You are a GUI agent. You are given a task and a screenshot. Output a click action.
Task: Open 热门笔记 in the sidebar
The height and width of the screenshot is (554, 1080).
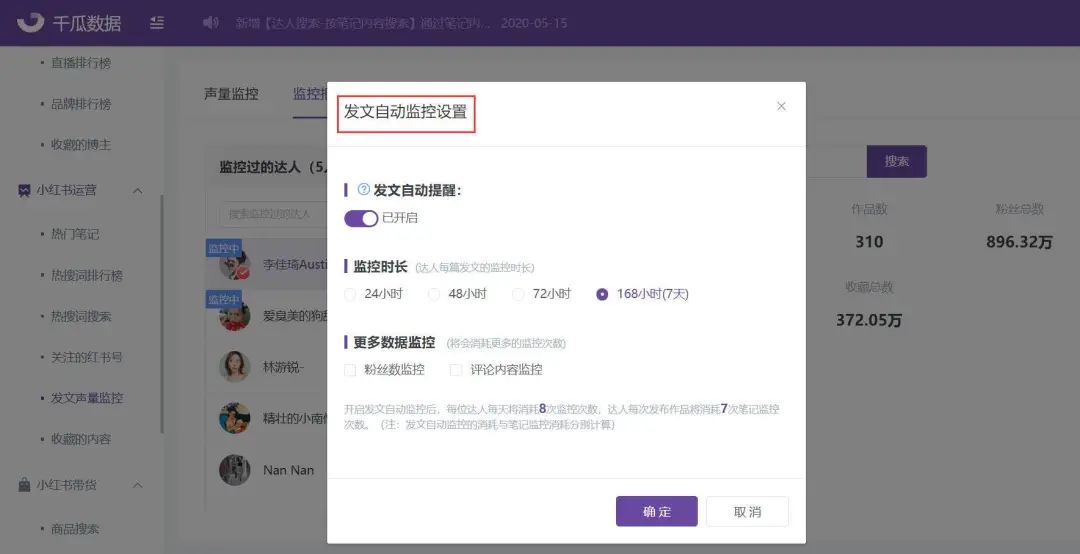pos(75,234)
